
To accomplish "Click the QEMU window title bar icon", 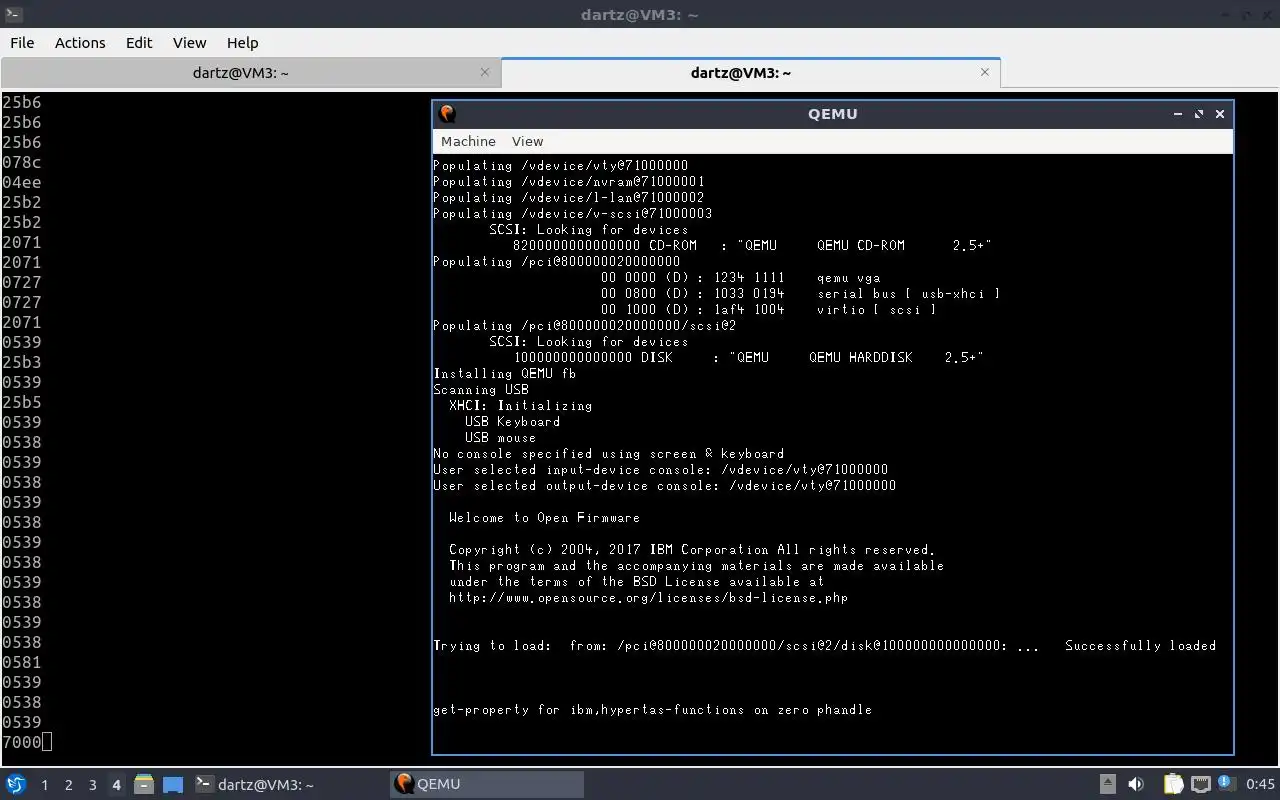I will 447,113.
